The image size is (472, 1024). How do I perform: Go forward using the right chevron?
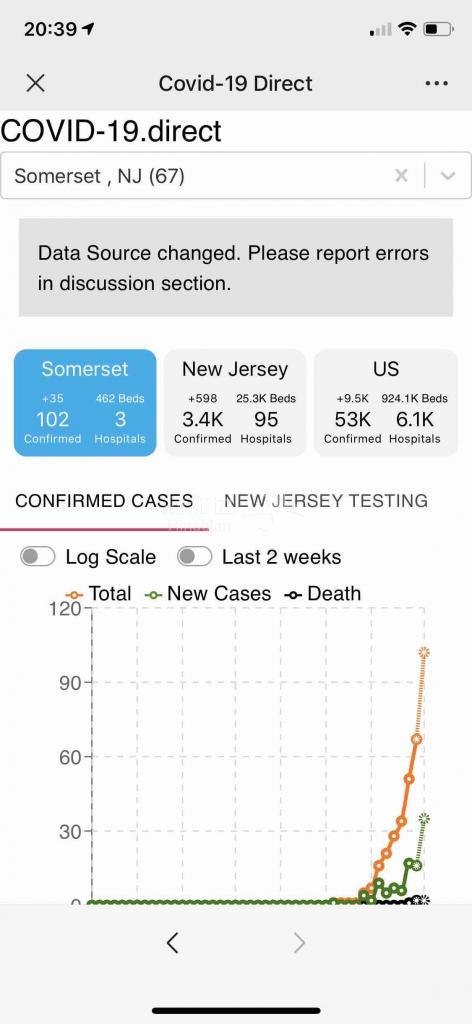click(x=299, y=942)
